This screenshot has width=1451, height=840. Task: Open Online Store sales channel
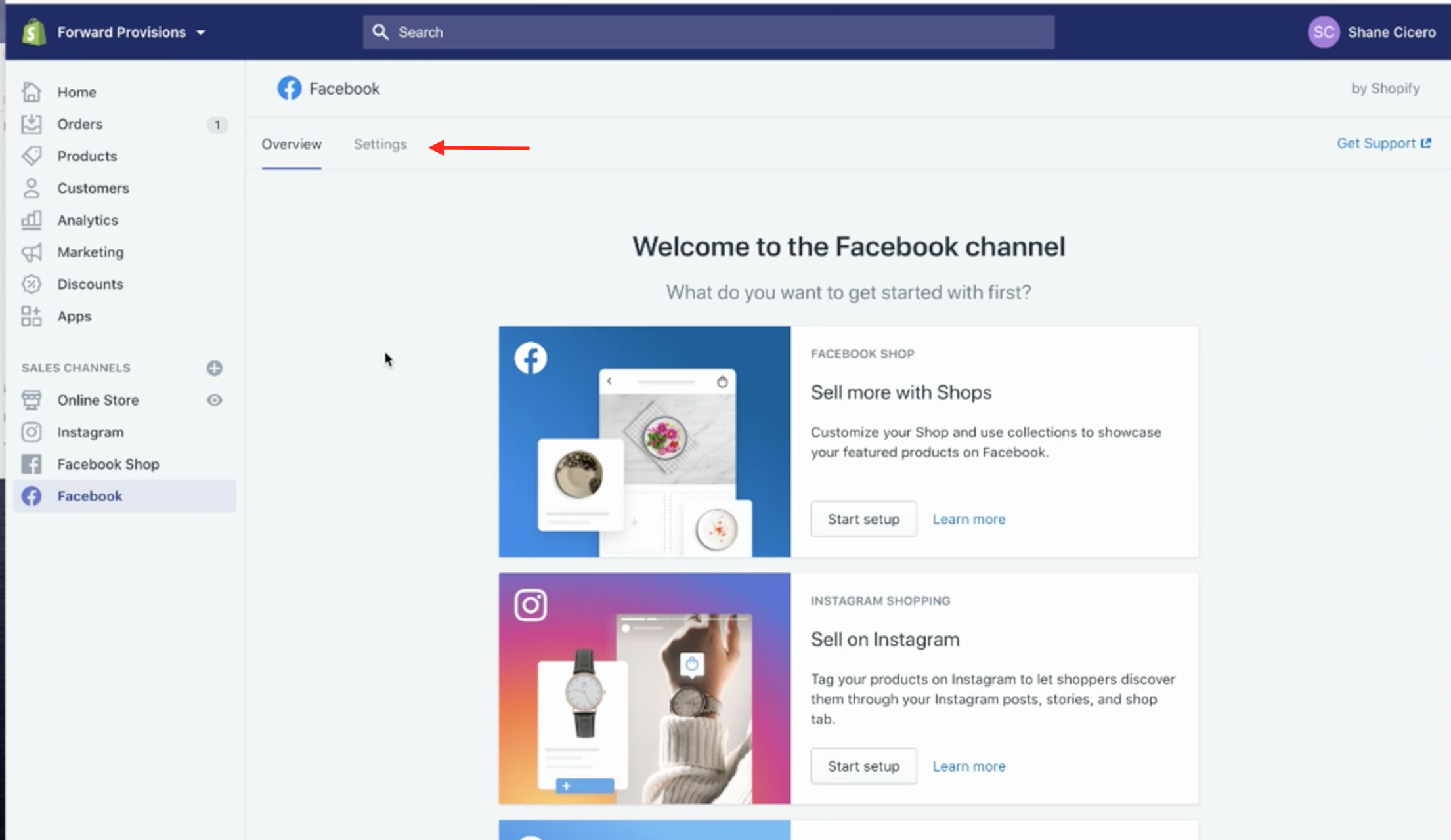(98, 400)
